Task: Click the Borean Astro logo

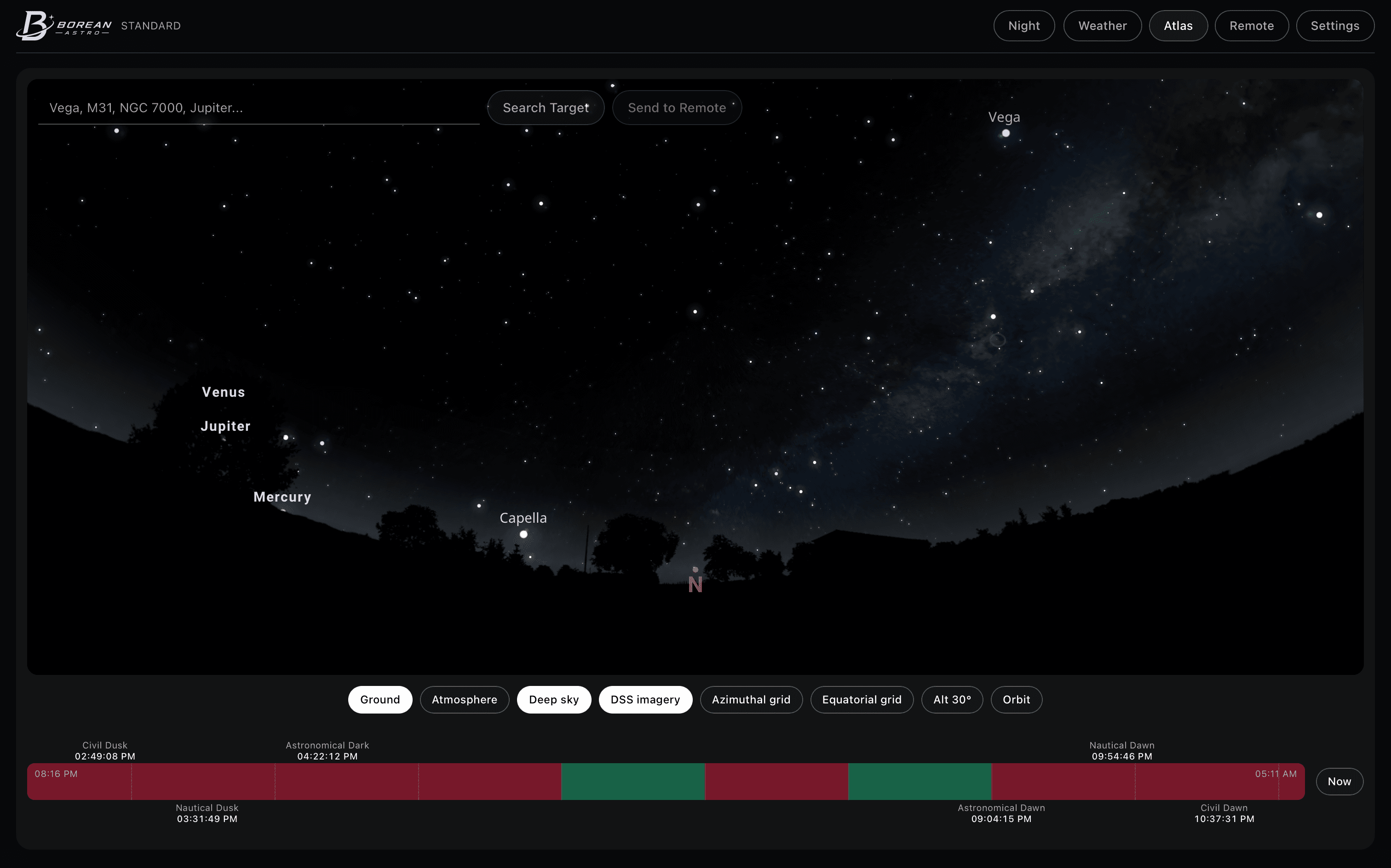Action: point(64,26)
